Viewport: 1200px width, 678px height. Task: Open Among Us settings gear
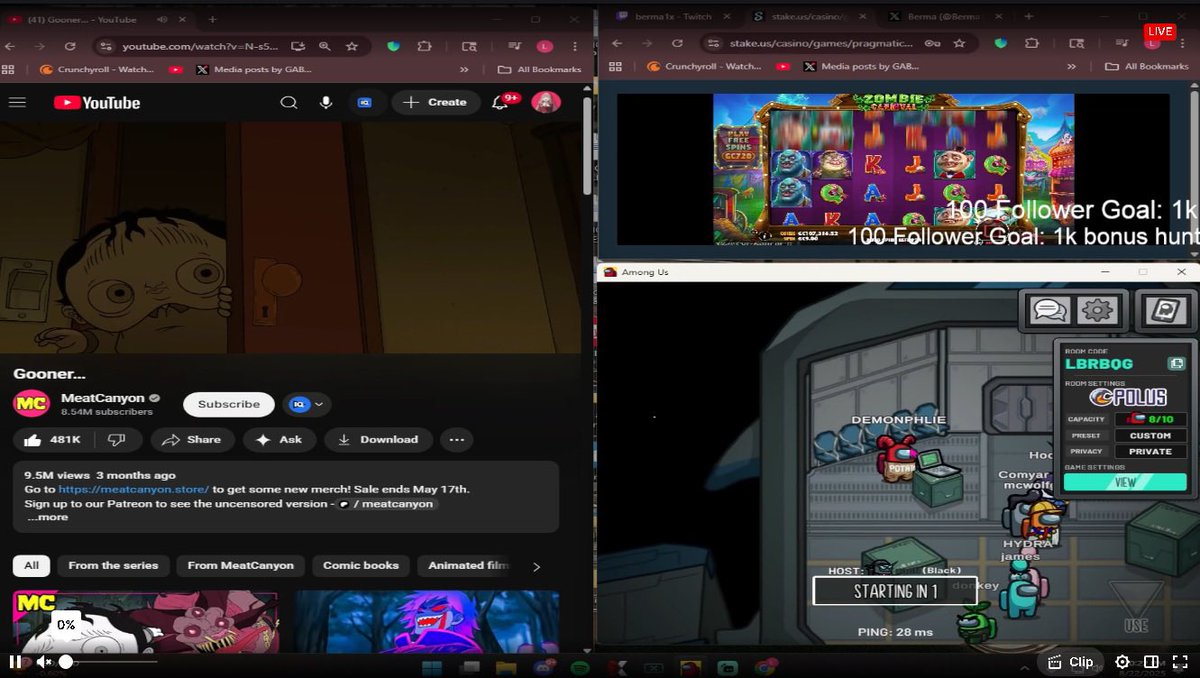[1098, 310]
